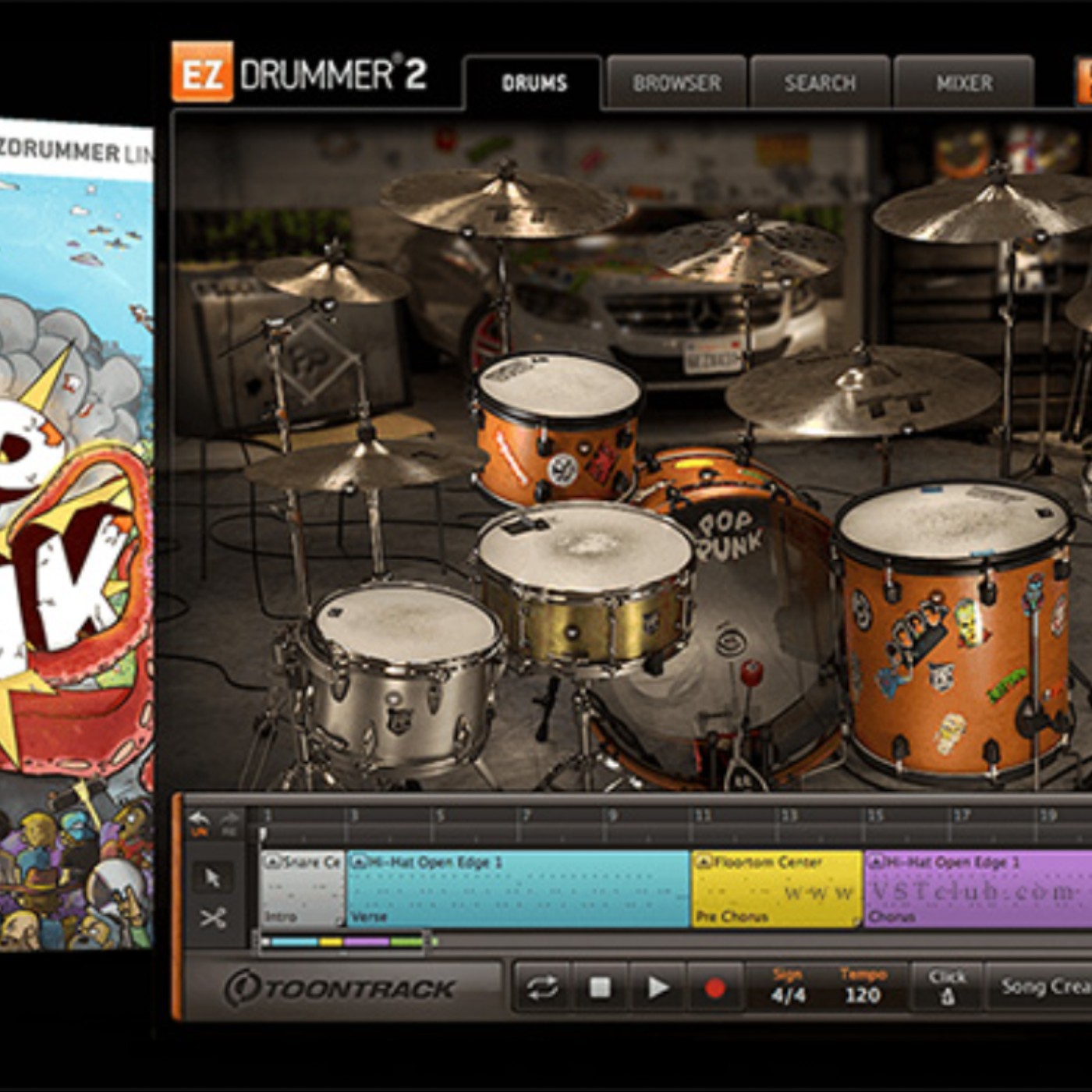Stop playback with the stop button
Screen dimensions: 1092x1092
click(600, 988)
